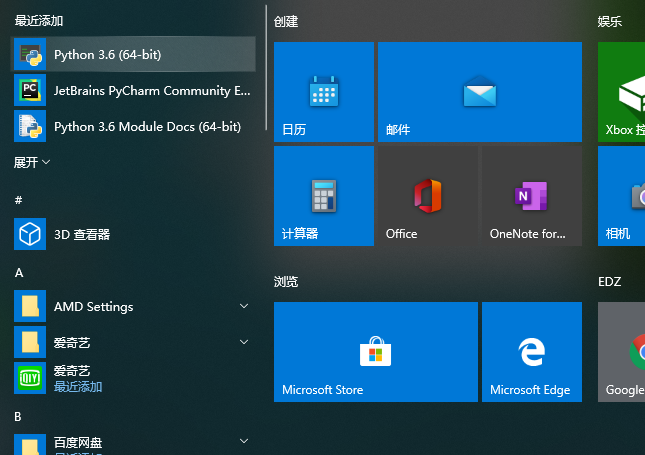Click the B alphabet section header
Image resolution: width=645 pixels, height=455 pixels.
18,417
